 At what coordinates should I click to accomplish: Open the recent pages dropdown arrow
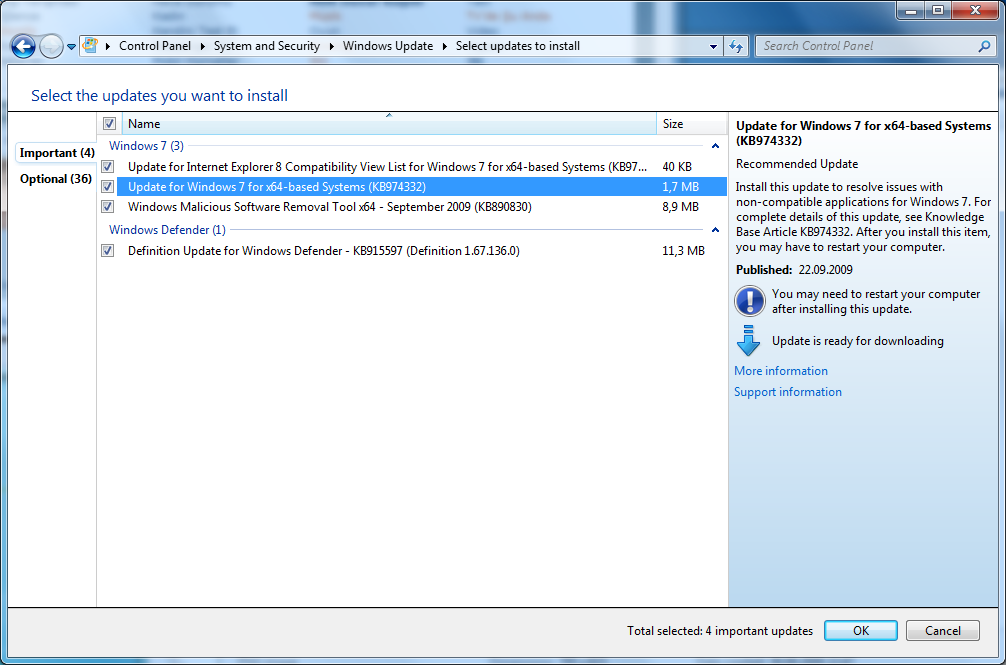tap(71, 47)
